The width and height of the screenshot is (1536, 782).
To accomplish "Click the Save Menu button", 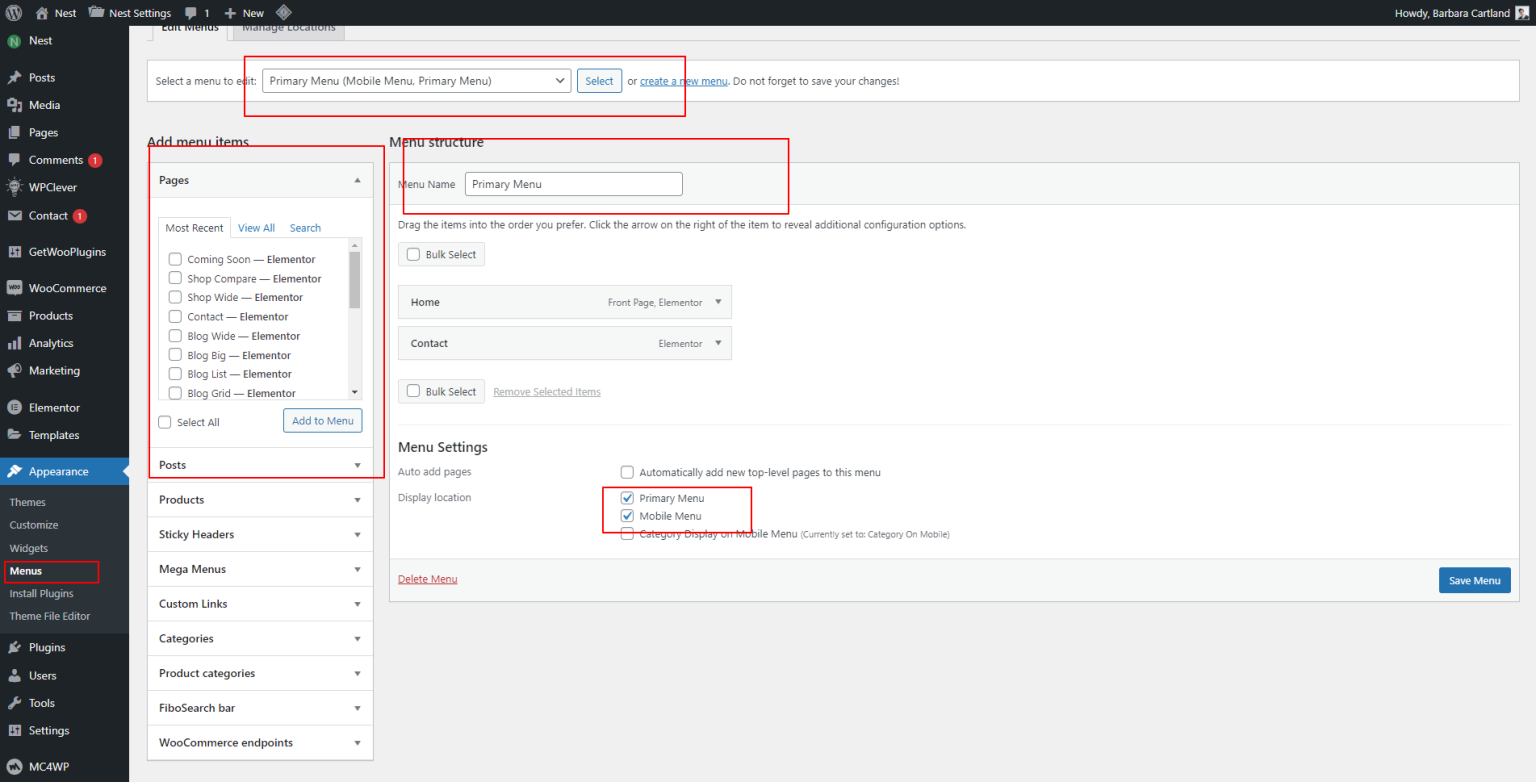I will coord(1474,581).
